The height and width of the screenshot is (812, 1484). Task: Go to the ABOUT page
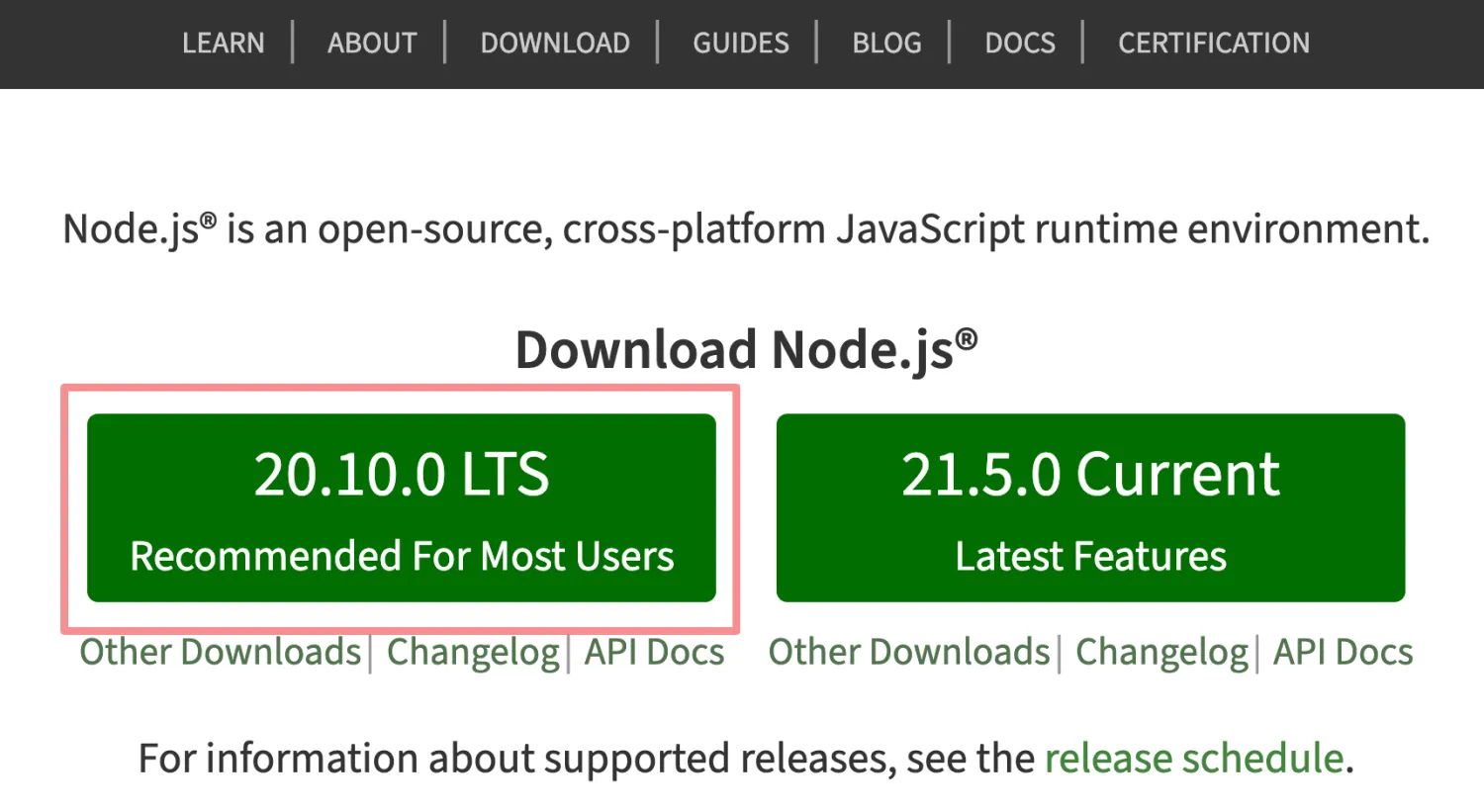coord(372,43)
